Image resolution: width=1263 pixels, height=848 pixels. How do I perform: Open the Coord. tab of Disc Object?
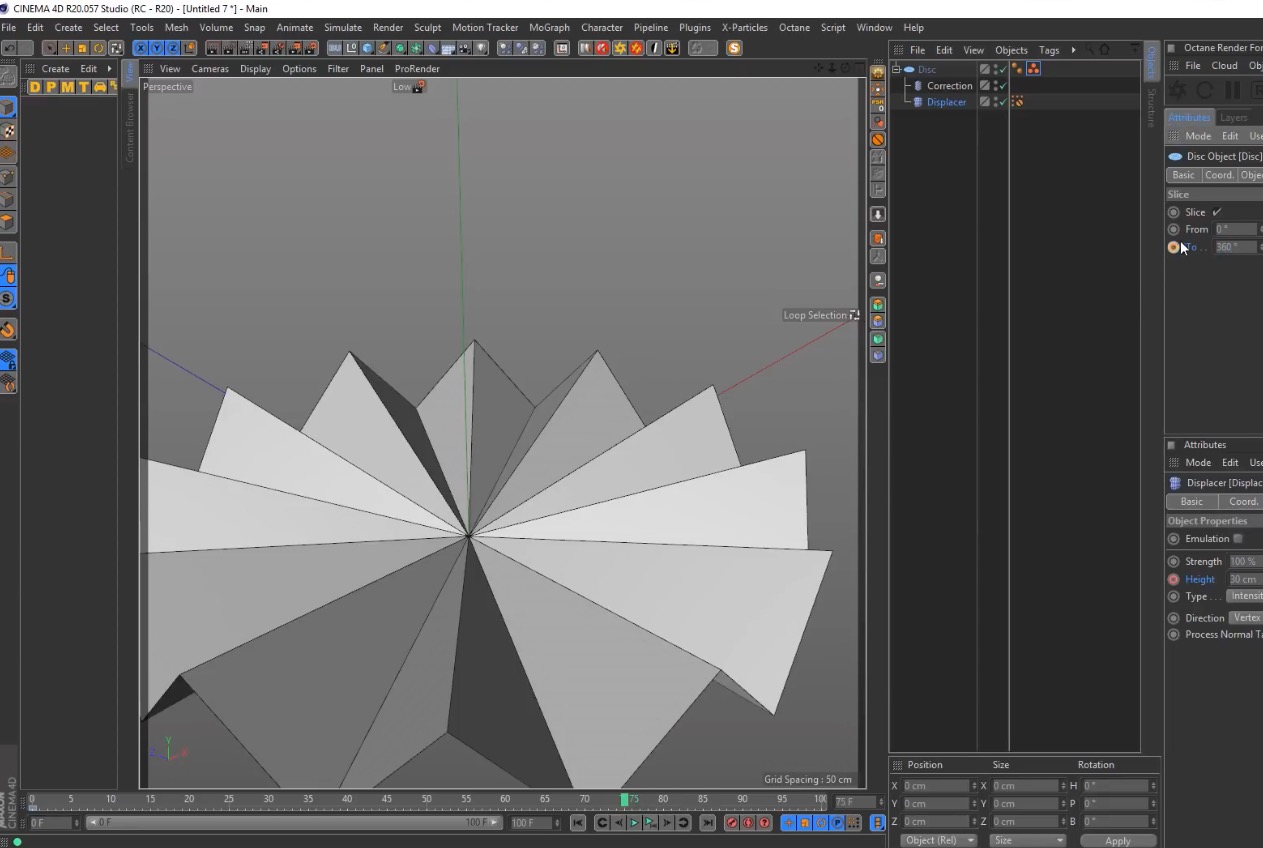[x=1219, y=175]
